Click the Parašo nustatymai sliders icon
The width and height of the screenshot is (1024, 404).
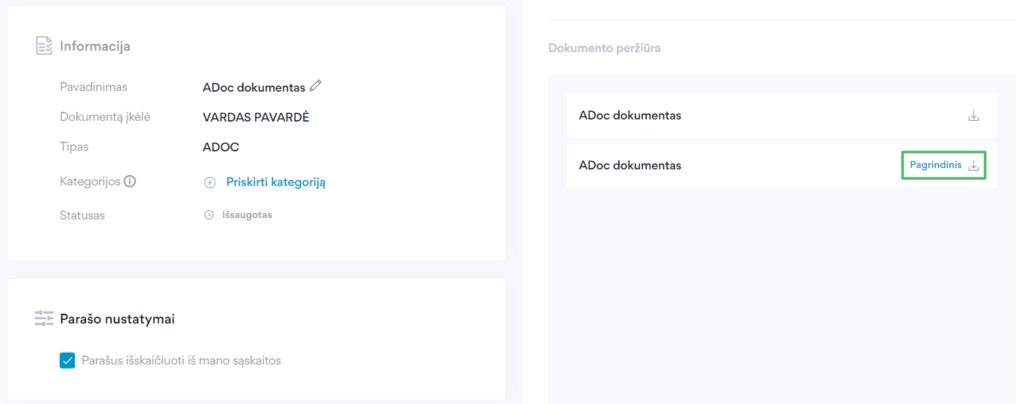click(44, 319)
